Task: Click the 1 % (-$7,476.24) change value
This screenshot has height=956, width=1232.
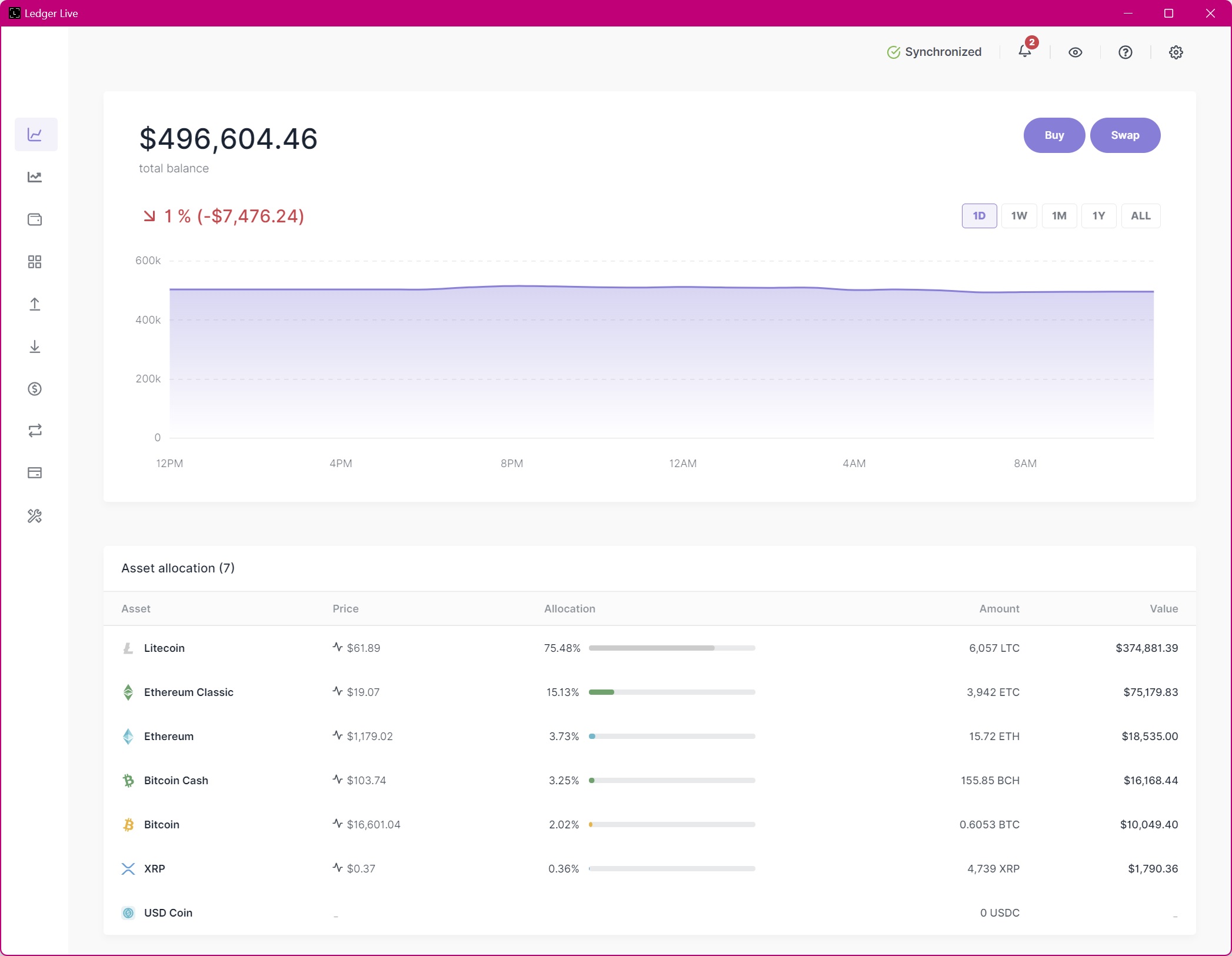Action: (224, 216)
